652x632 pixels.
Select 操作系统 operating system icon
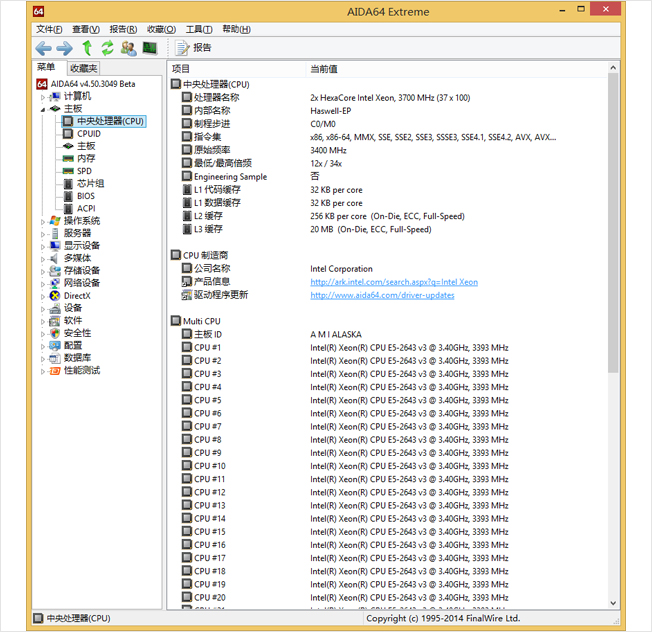pos(55,221)
